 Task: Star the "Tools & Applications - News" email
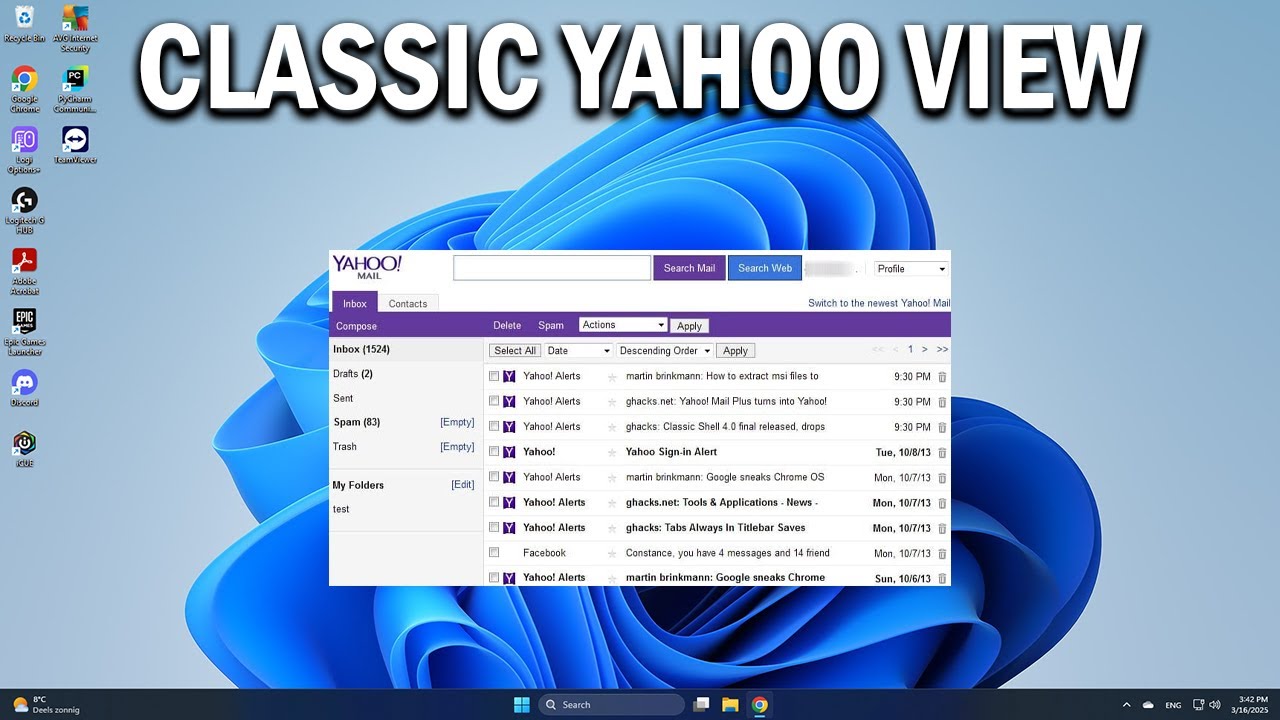tap(612, 503)
